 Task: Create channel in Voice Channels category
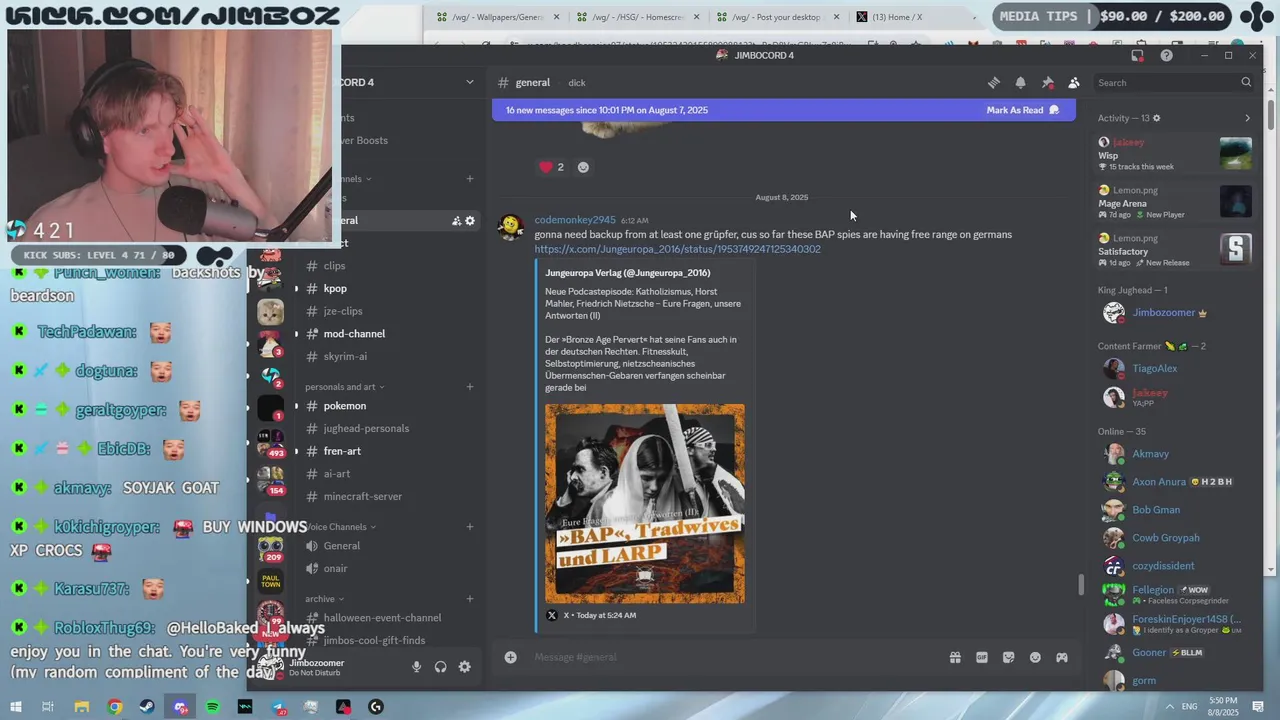pyautogui.click(x=470, y=527)
